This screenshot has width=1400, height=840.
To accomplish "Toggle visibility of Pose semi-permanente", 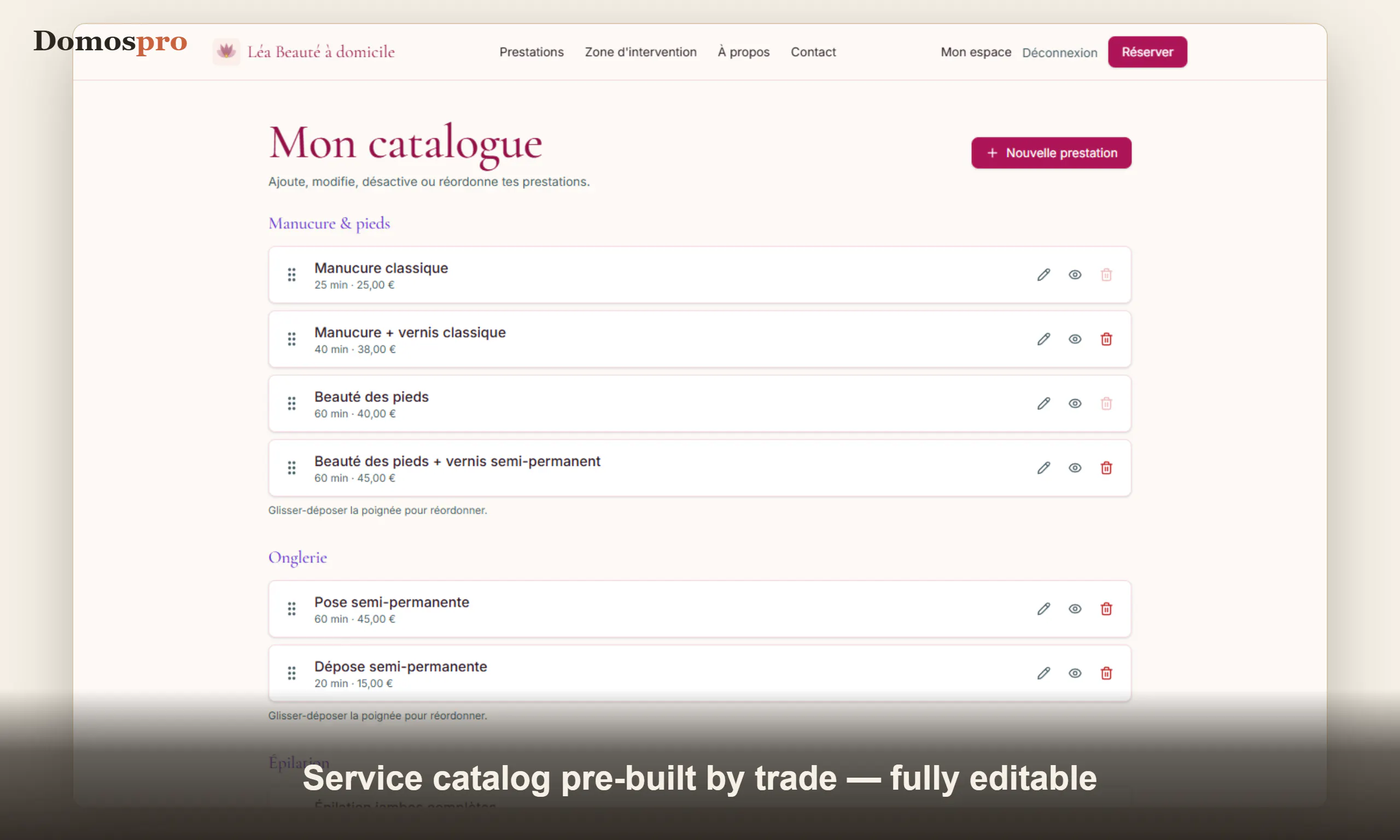I will pos(1075,609).
